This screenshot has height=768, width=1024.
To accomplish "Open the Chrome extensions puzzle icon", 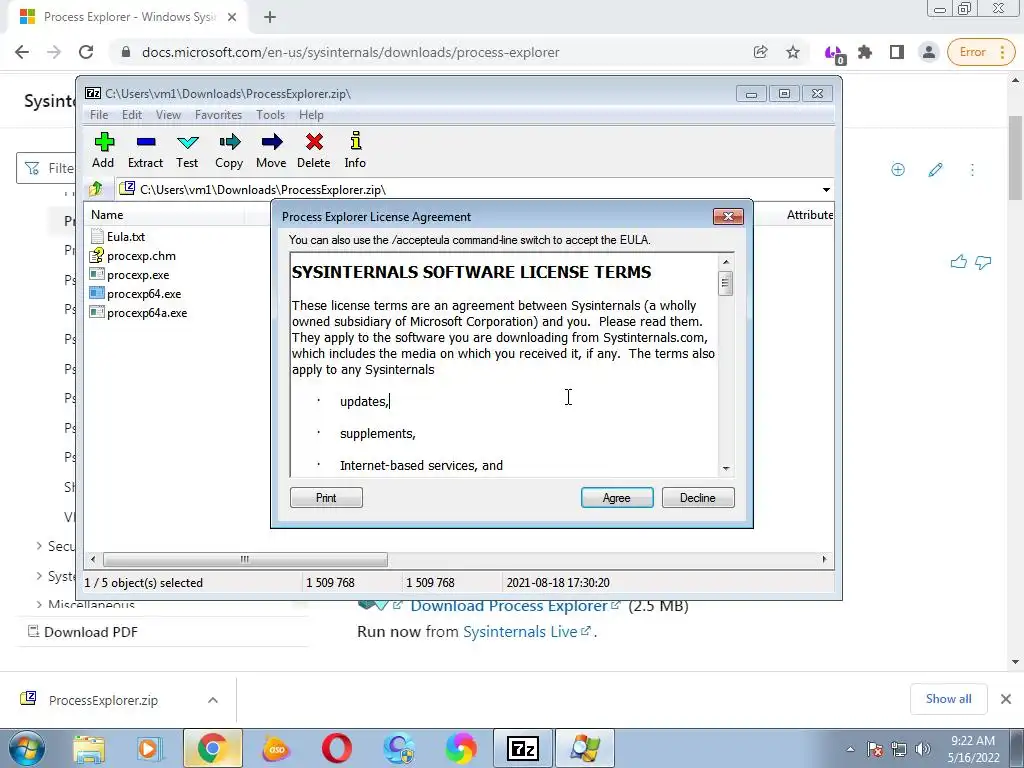I will [x=865, y=52].
